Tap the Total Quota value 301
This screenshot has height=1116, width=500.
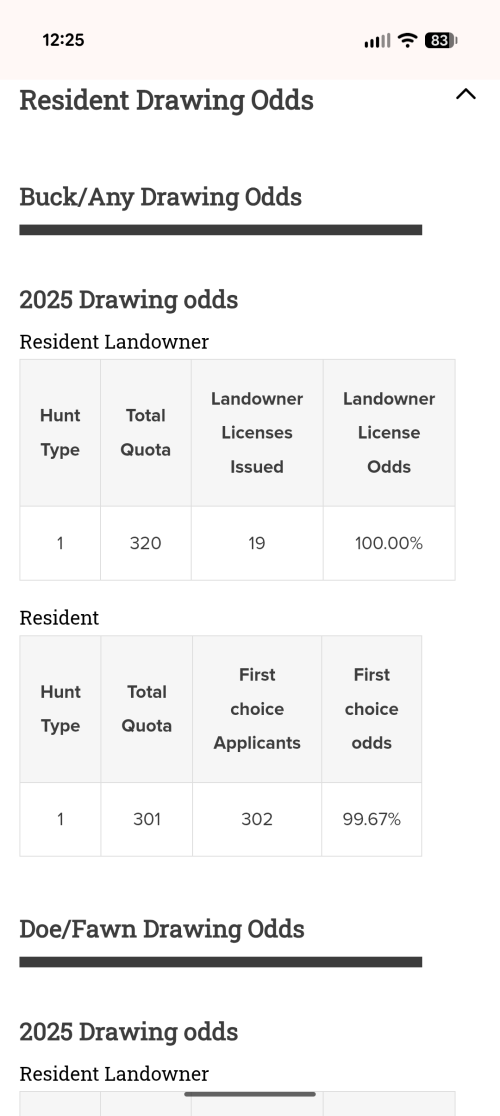point(147,819)
